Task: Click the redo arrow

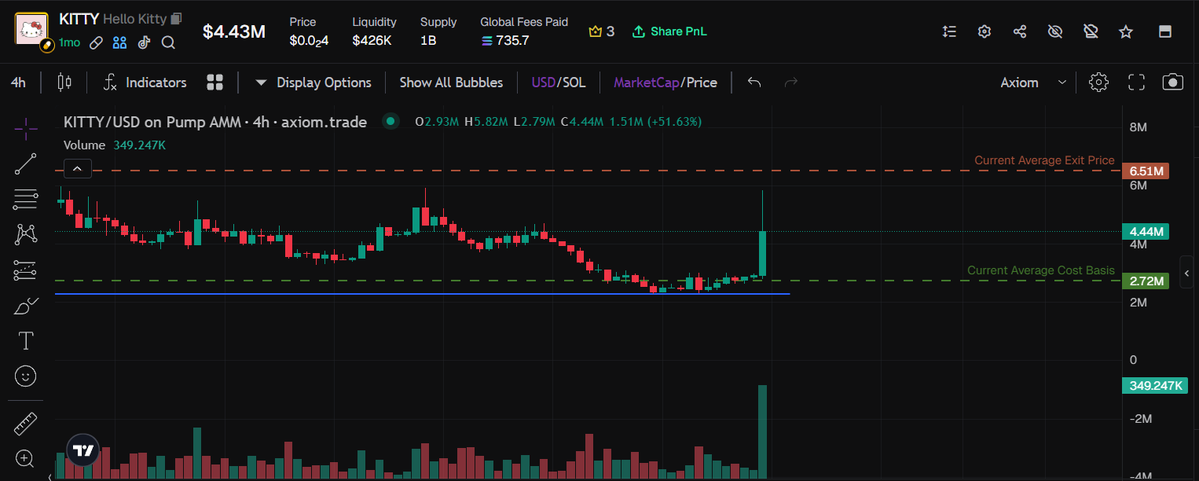Action: coord(791,83)
